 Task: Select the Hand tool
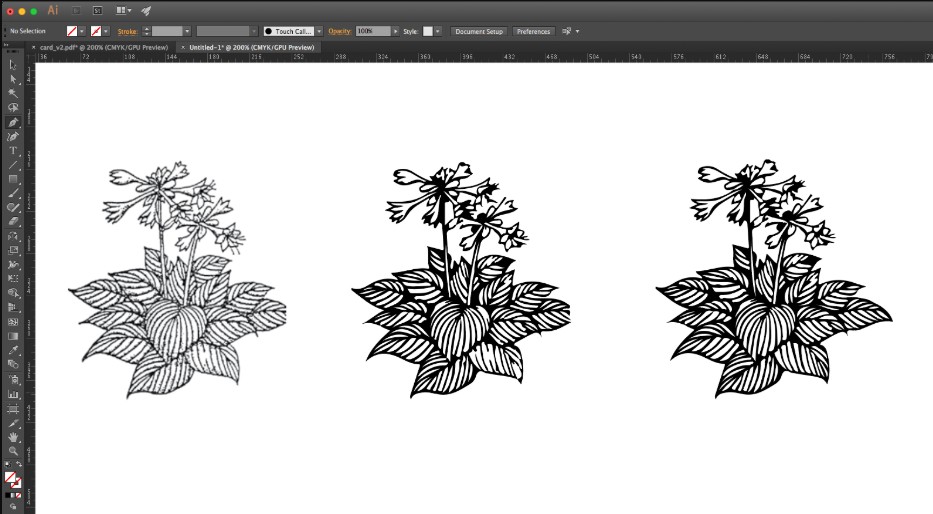point(13,437)
